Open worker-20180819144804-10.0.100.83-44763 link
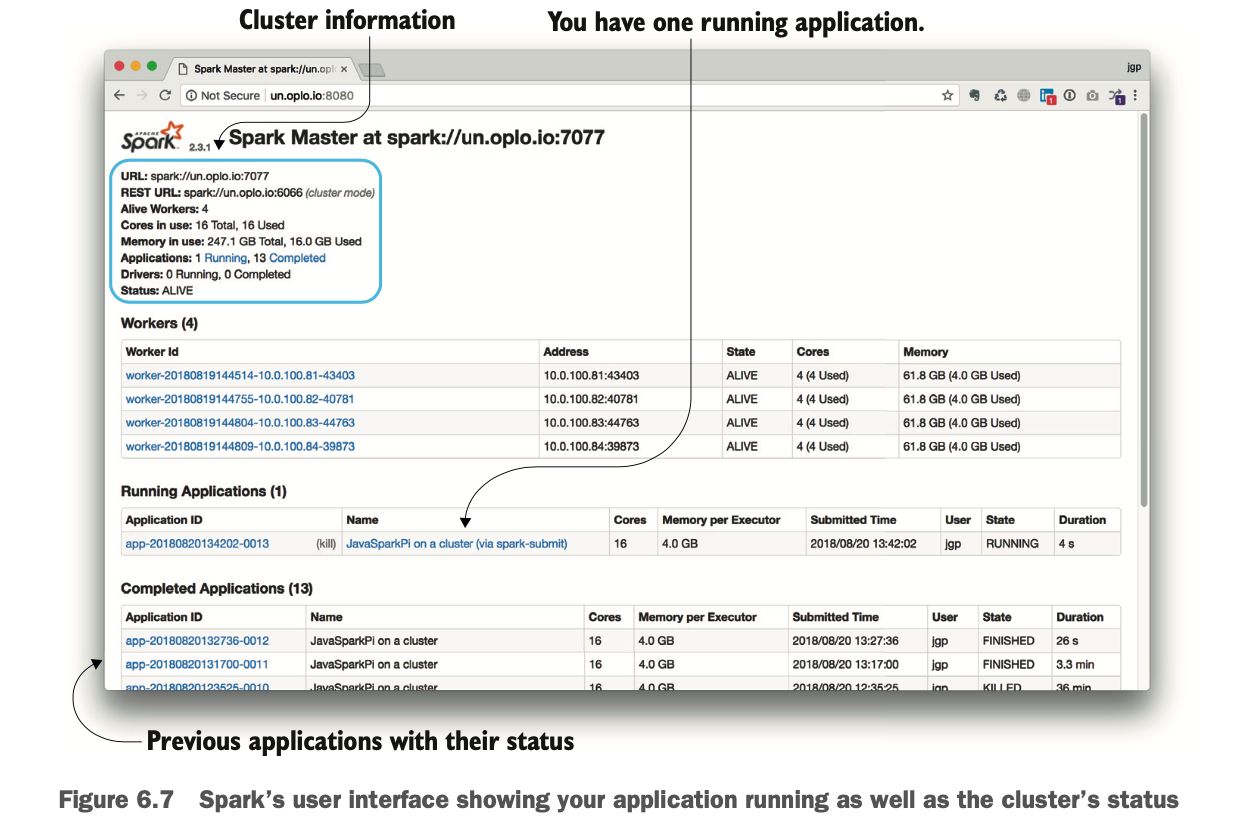 [x=240, y=423]
